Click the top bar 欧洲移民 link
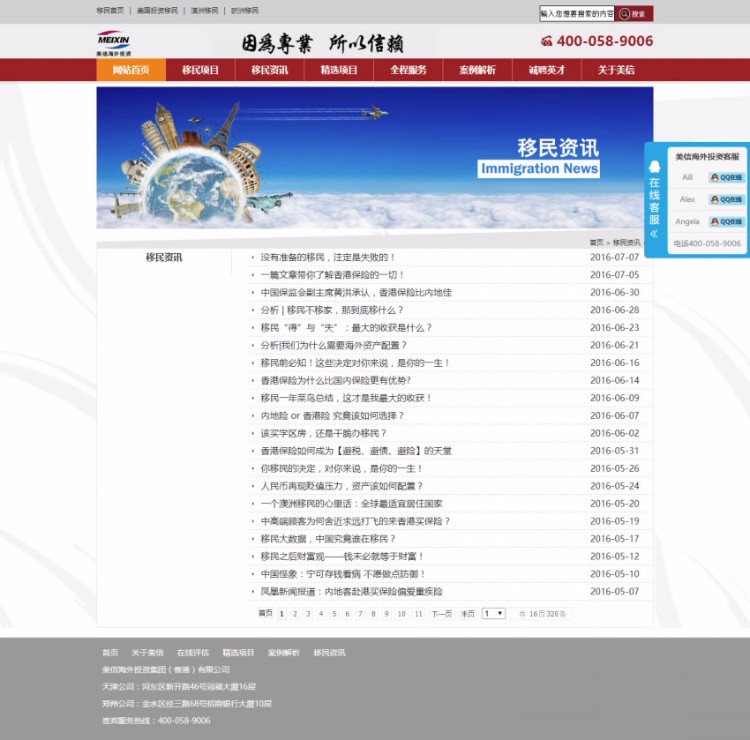Viewport: 750px width, 740px height. (x=244, y=10)
